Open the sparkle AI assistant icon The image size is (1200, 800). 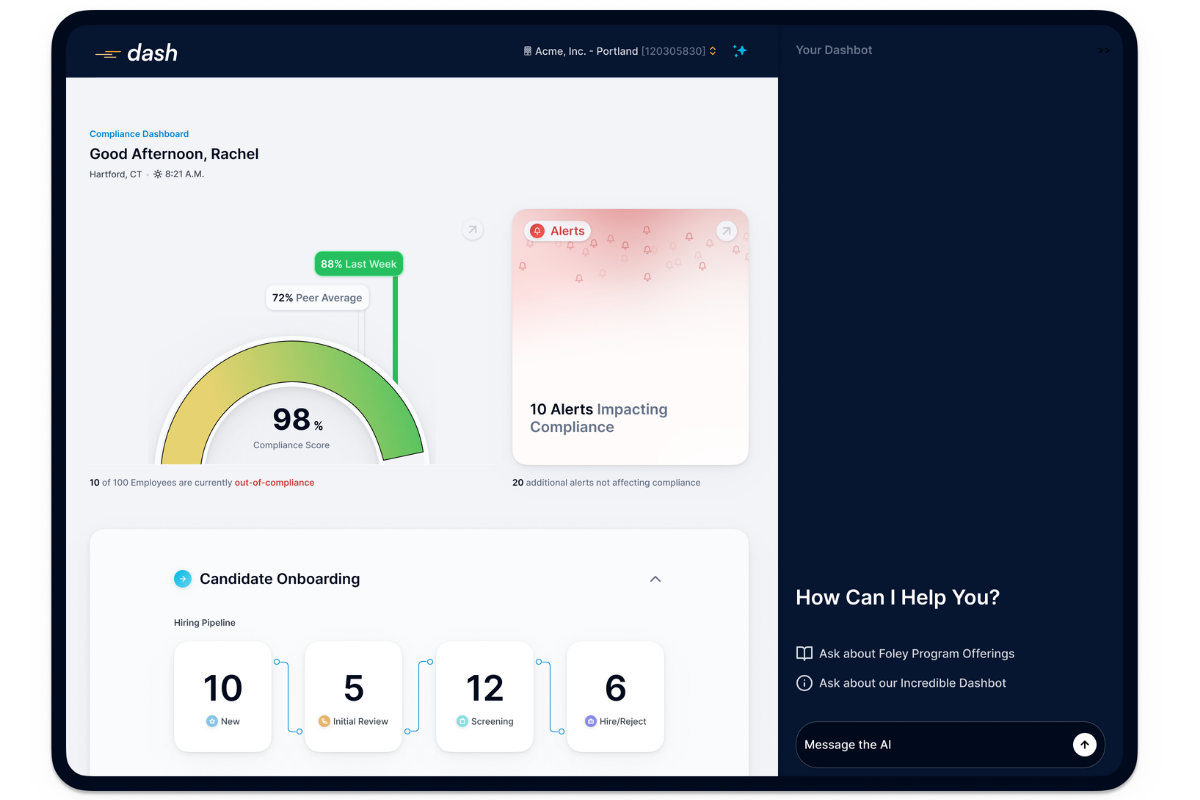740,51
